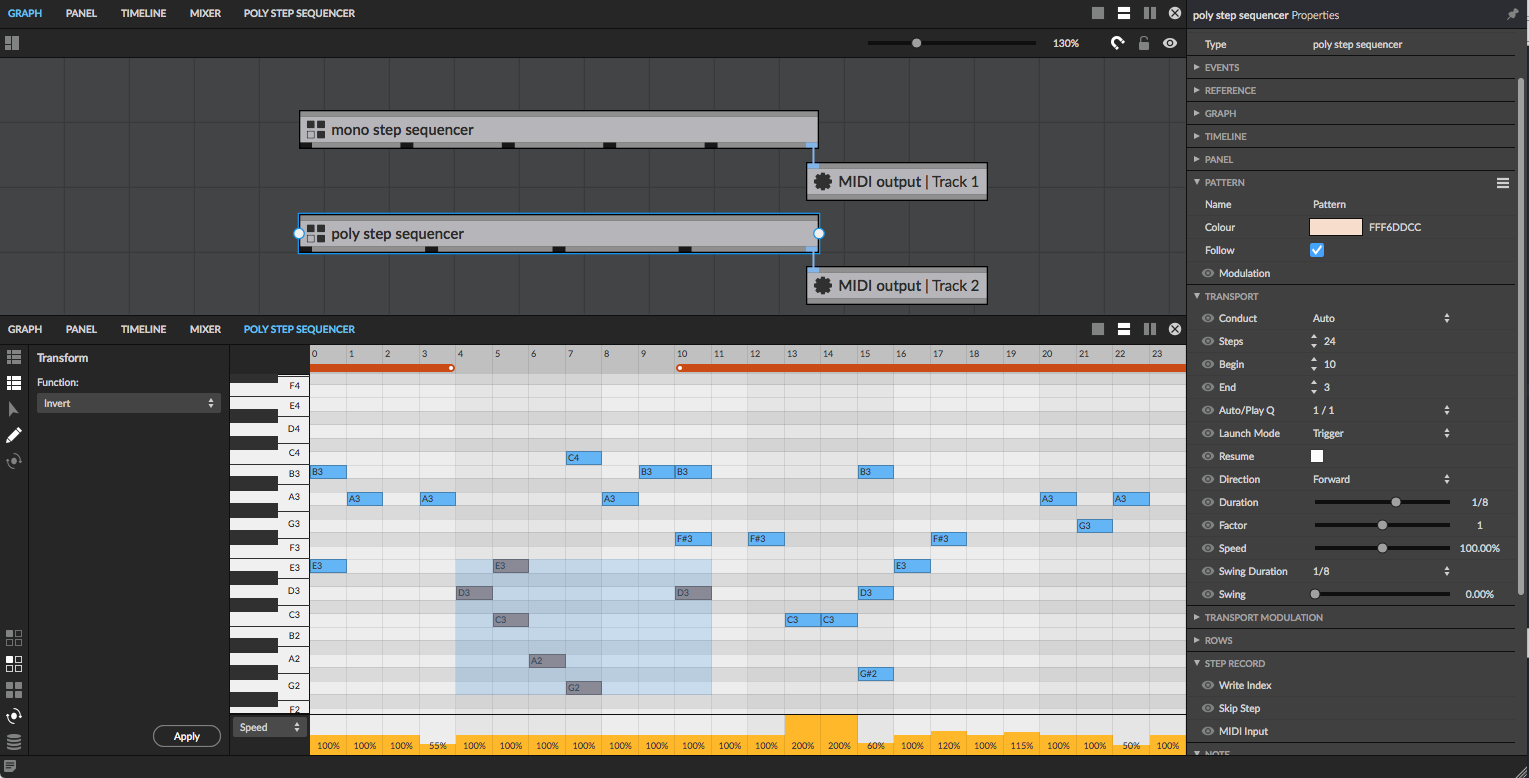Screen dimensions: 1529x778
Task: Switch to TIMELINE tab in upper tab bar
Action: 143,13
